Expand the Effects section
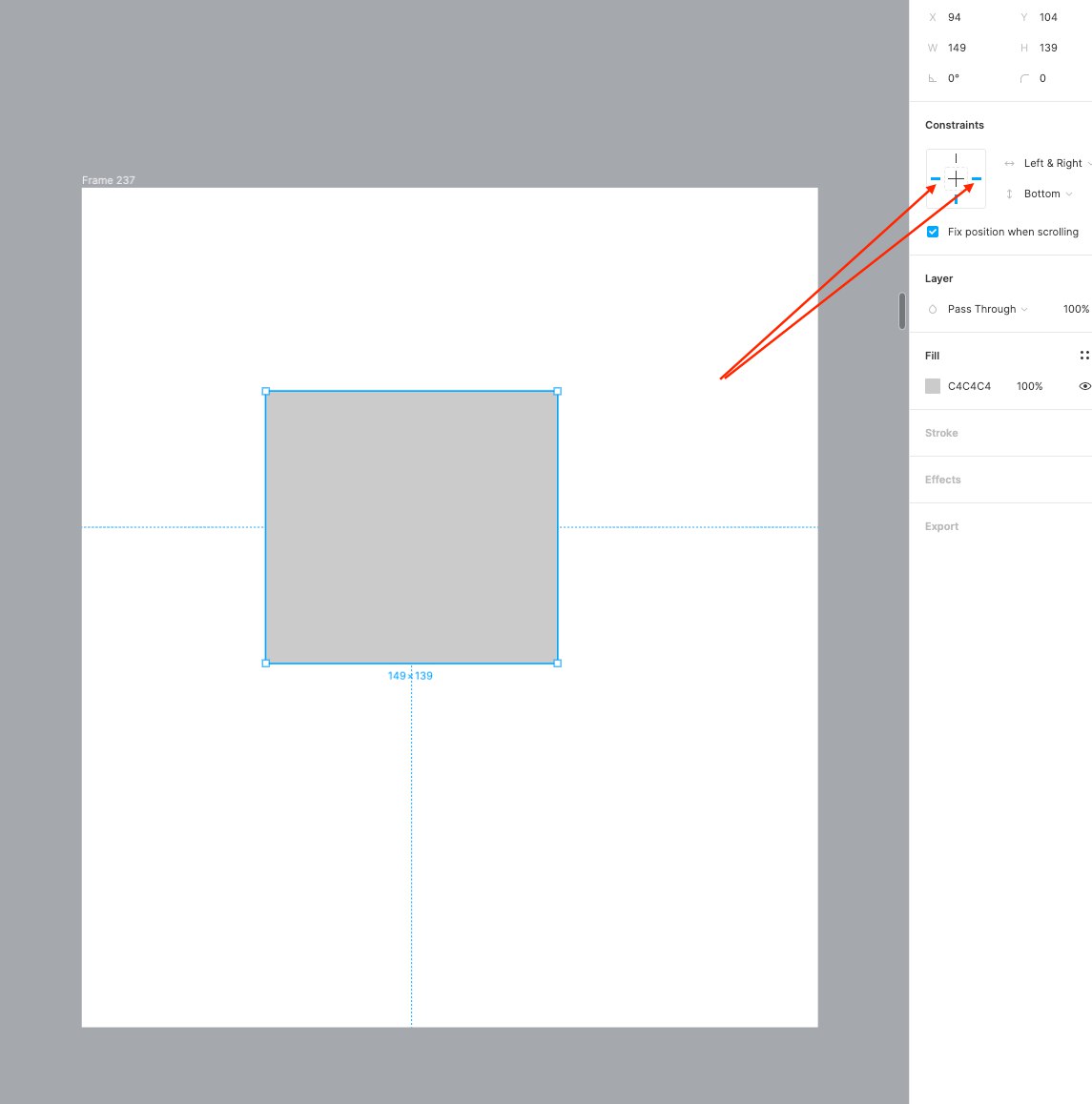Image resolution: width=1092 pixels, height=1104 pixels. click(942, 480)
